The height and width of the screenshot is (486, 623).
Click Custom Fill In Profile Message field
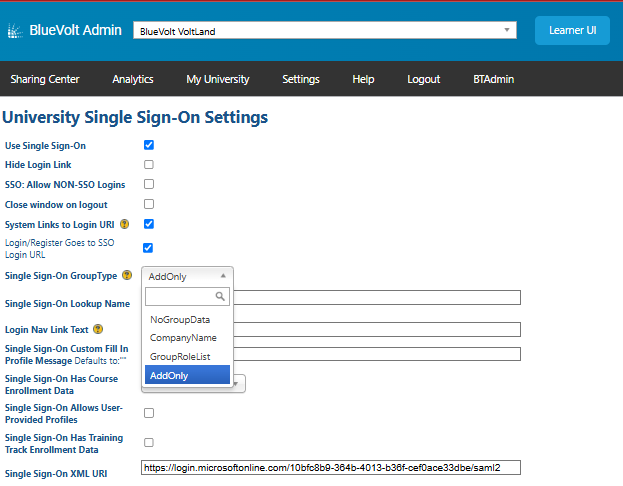[377, 354]
